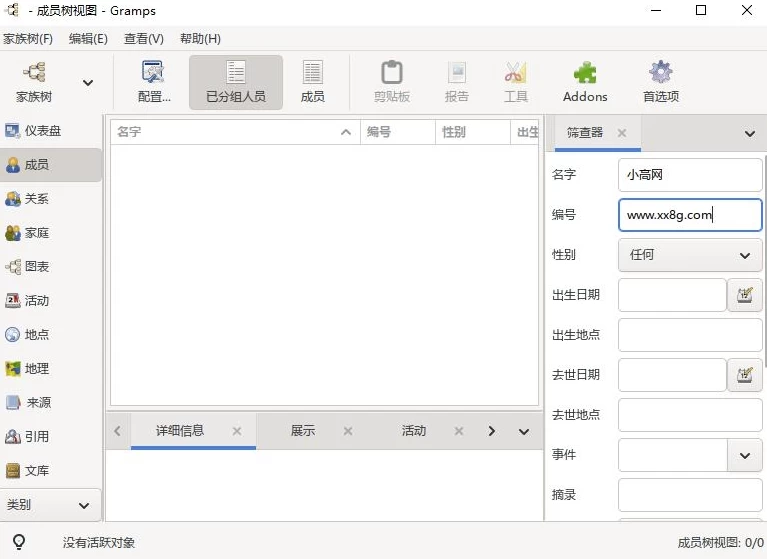
Task: Expand the 类别 category selector
Action: coord(51,505)
